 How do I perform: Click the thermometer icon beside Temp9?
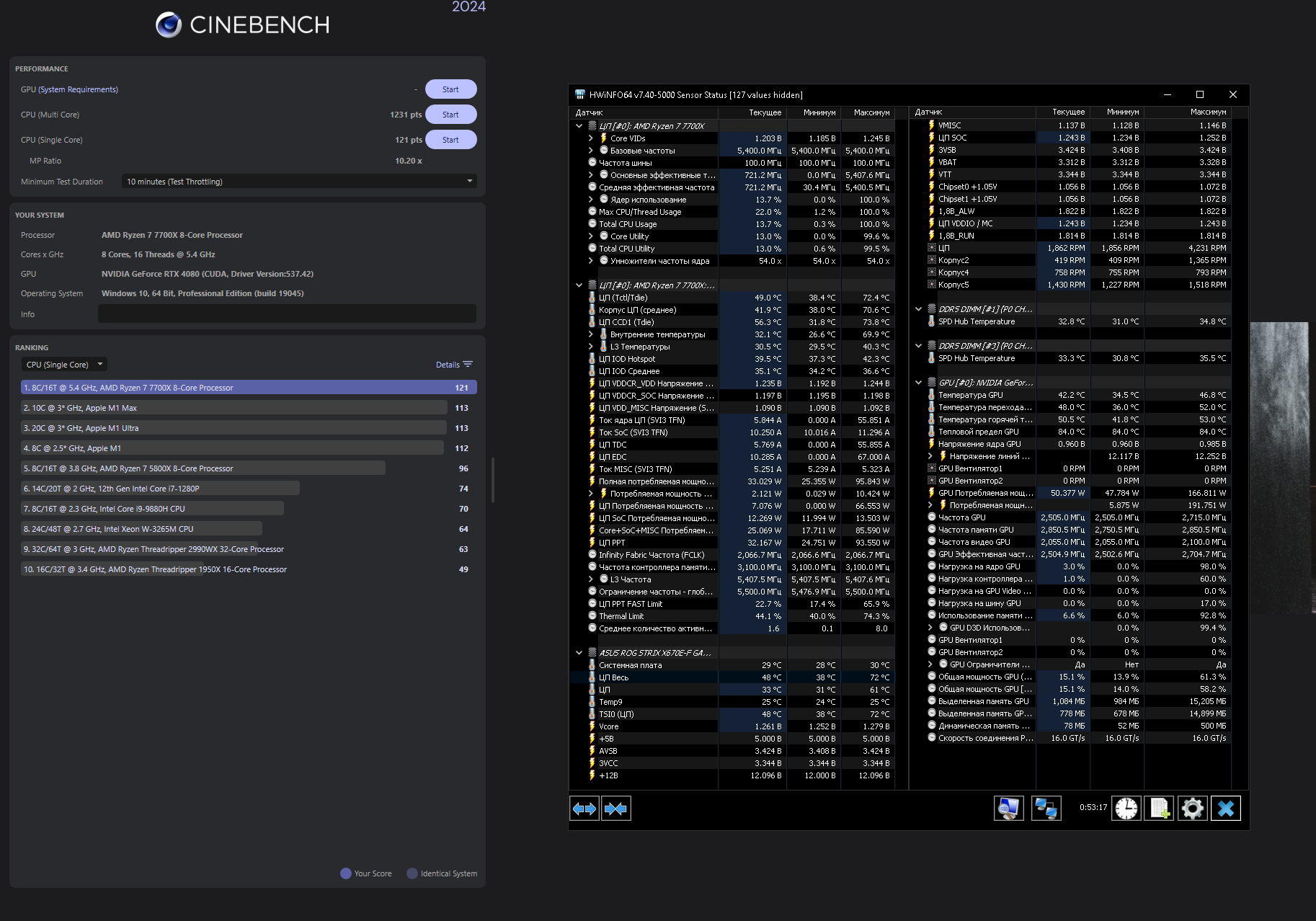592,702
